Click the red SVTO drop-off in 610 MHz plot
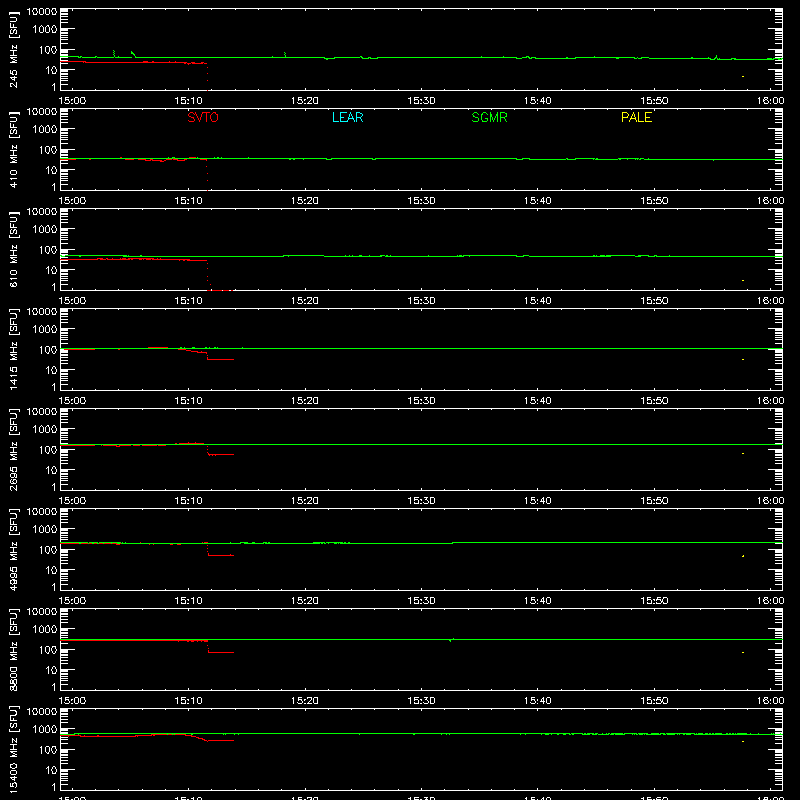This screenshot has width=800, height=800. pyautogui.click(x=208, y=276)
